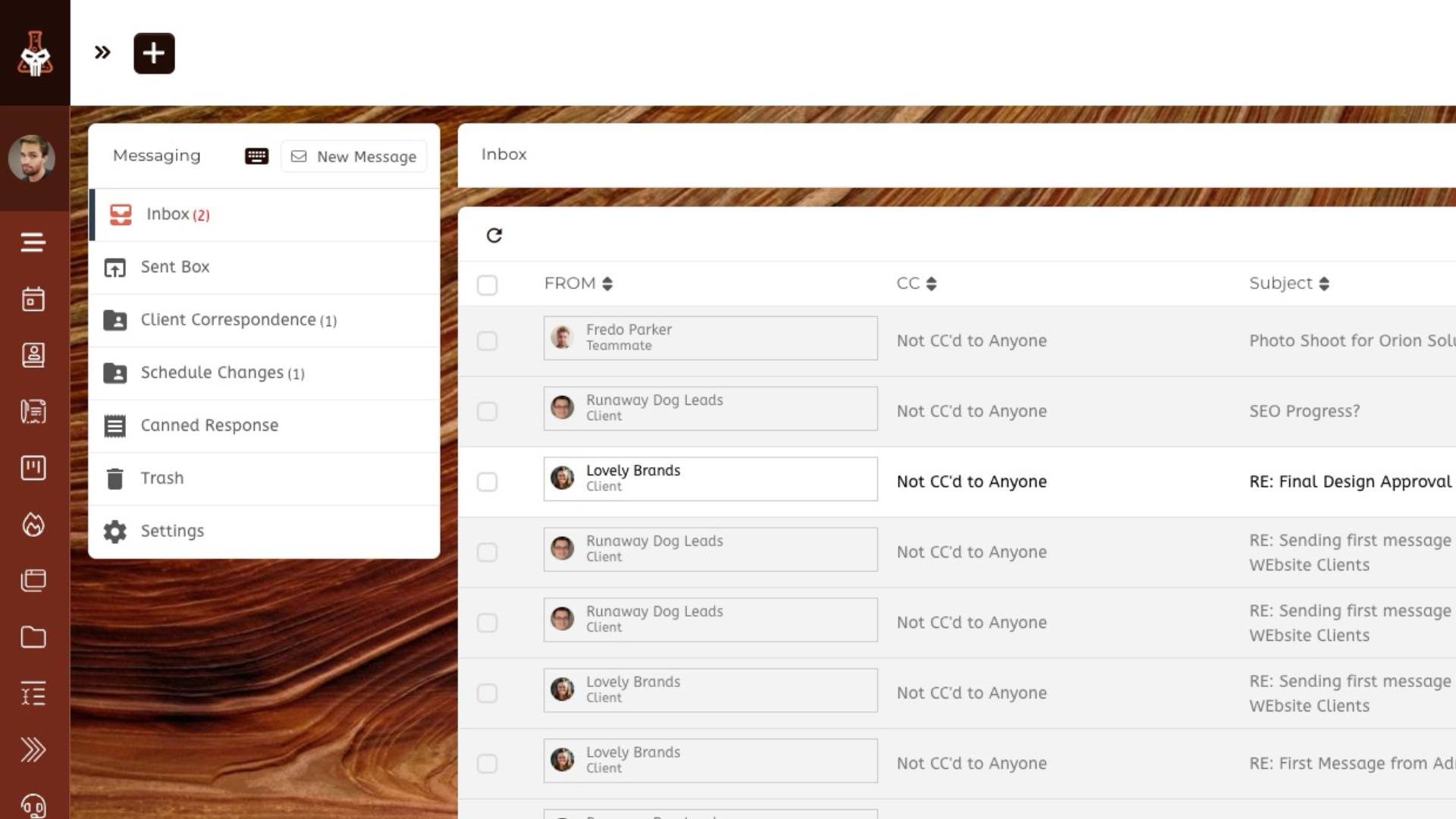
Task: Open the SEO Progress? message
Action: (1304, 411)
